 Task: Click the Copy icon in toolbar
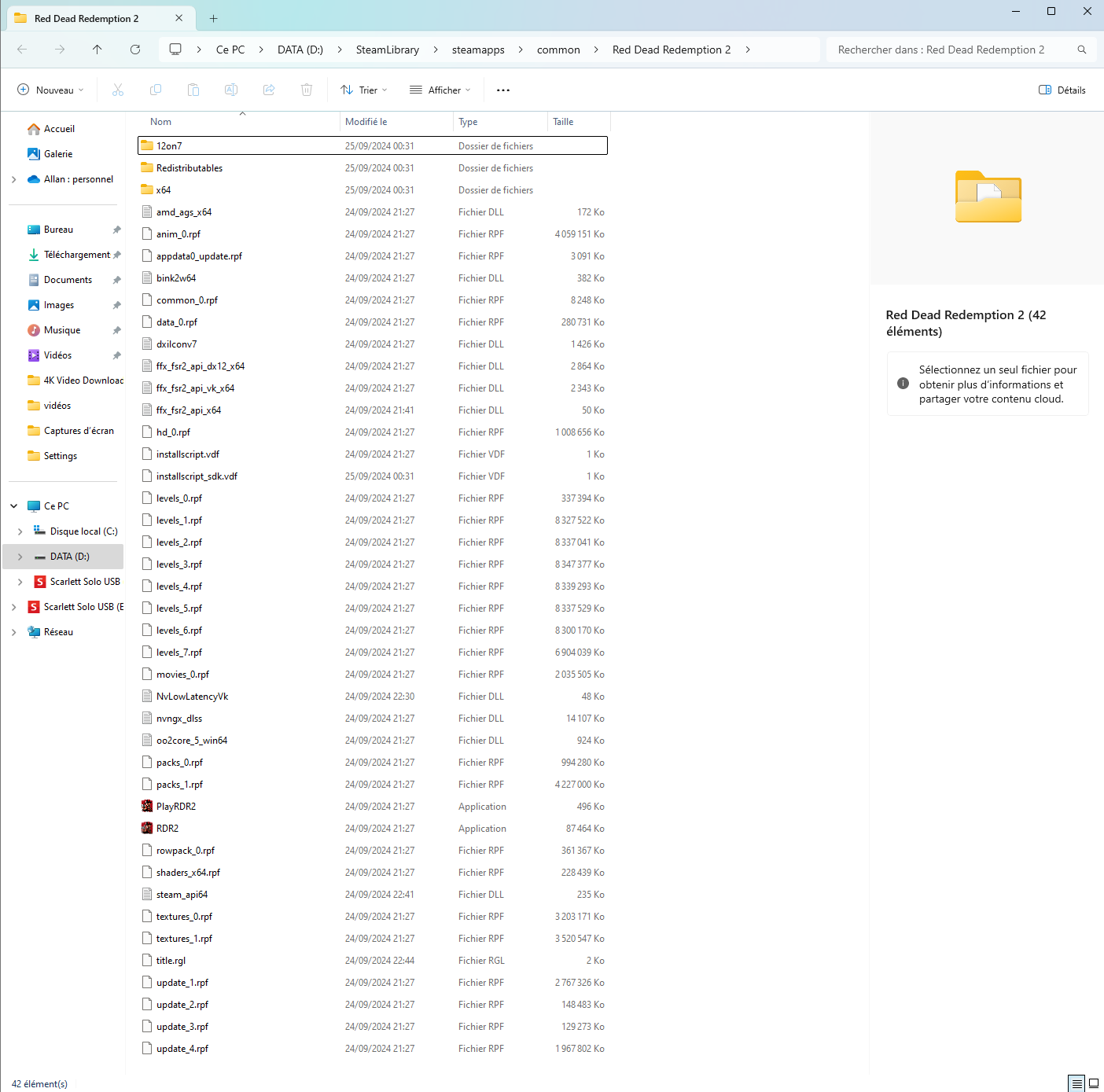[x=156, y=90]
